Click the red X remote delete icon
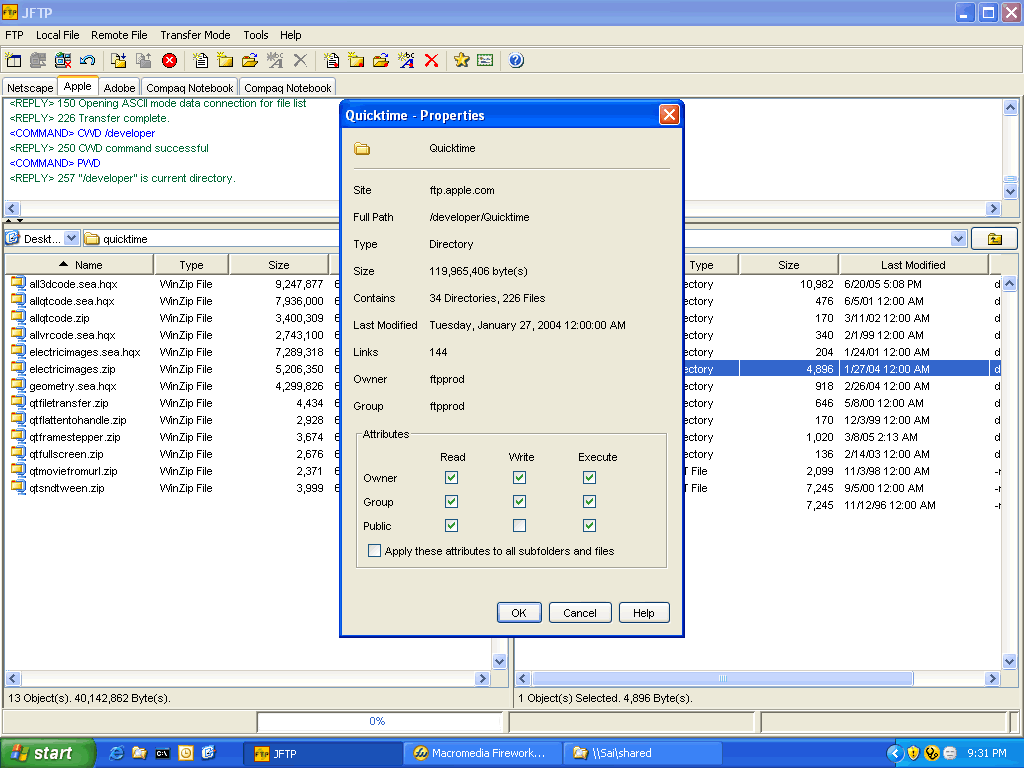Viewport: 1024px width, 768px height. (x=431, y=61)
